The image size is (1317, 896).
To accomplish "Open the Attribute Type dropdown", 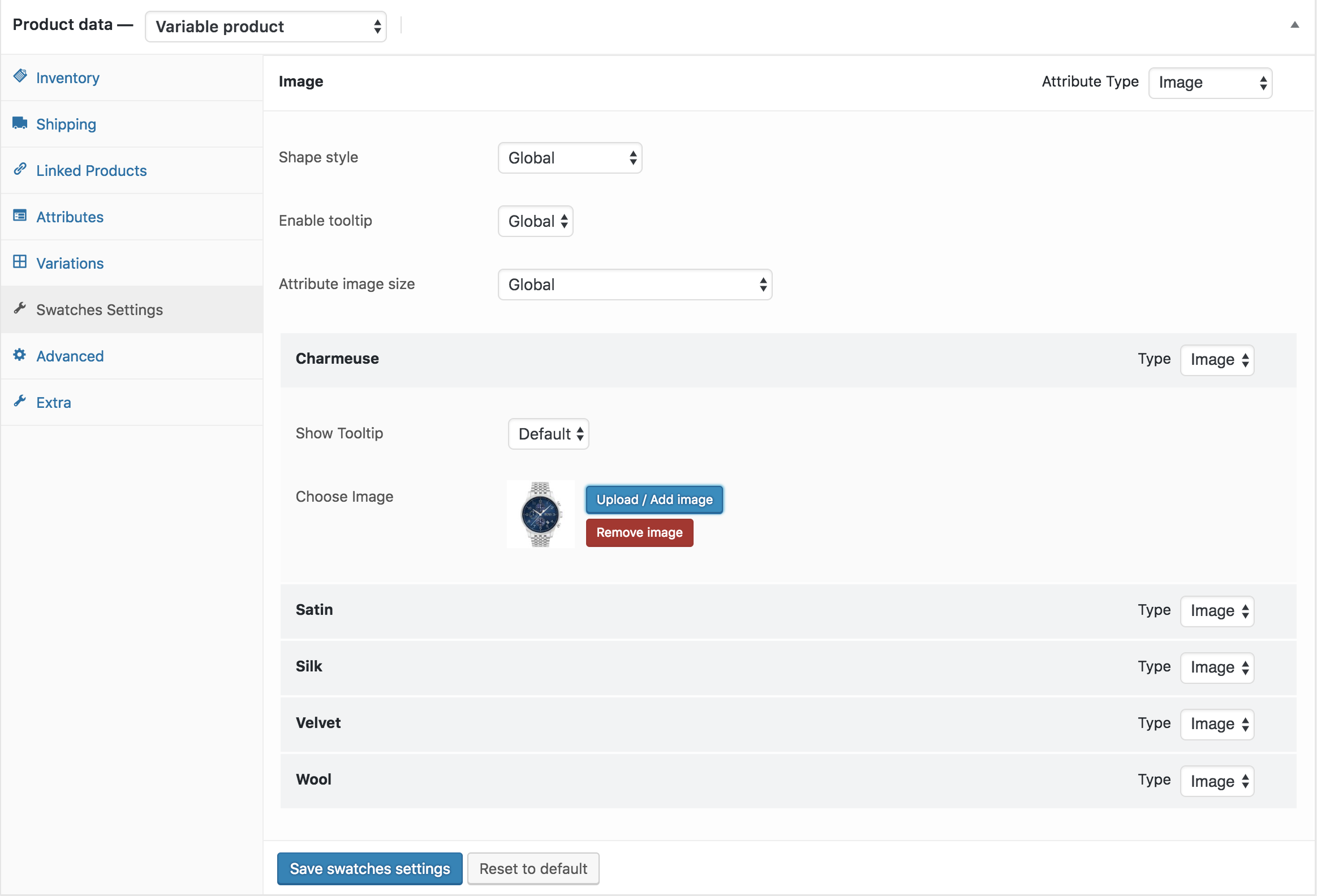I will coord(1210,83).
